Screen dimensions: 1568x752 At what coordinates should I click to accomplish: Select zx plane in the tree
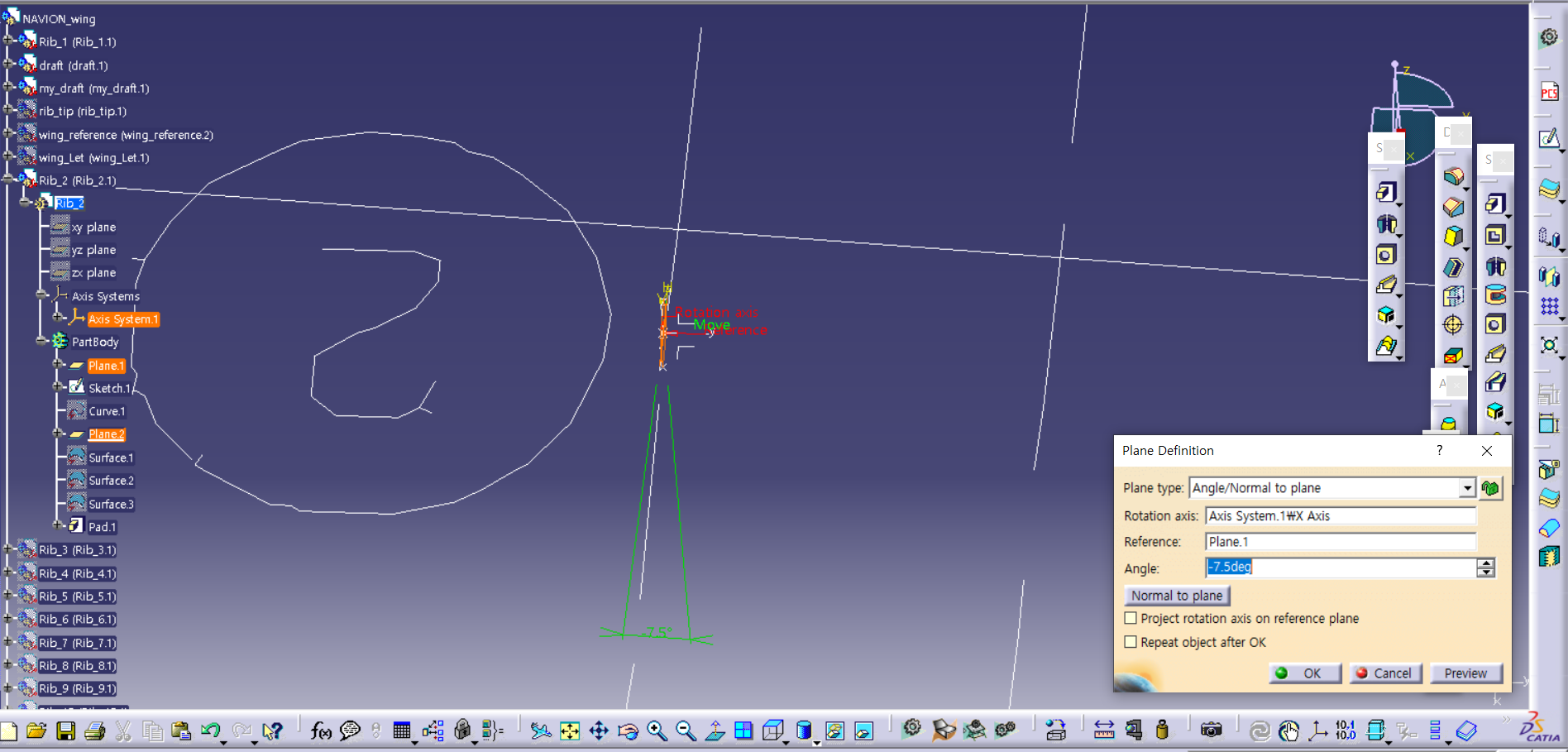tap(93, 273)
